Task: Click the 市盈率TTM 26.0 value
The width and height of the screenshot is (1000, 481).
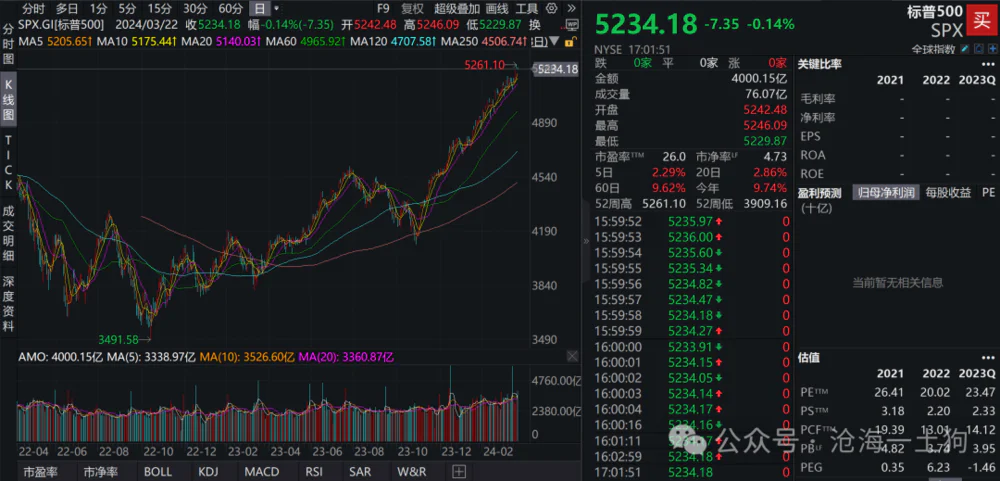Action: coord(674,156)
